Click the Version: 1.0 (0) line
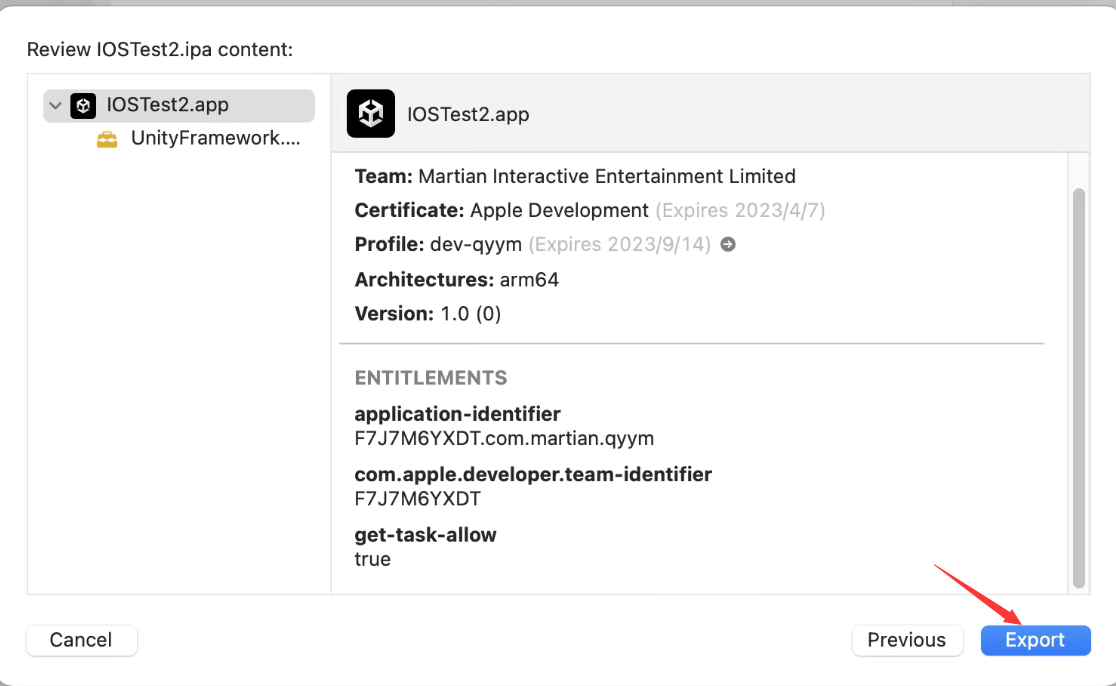Screen dimensions: 1116x686 (428, 313)
